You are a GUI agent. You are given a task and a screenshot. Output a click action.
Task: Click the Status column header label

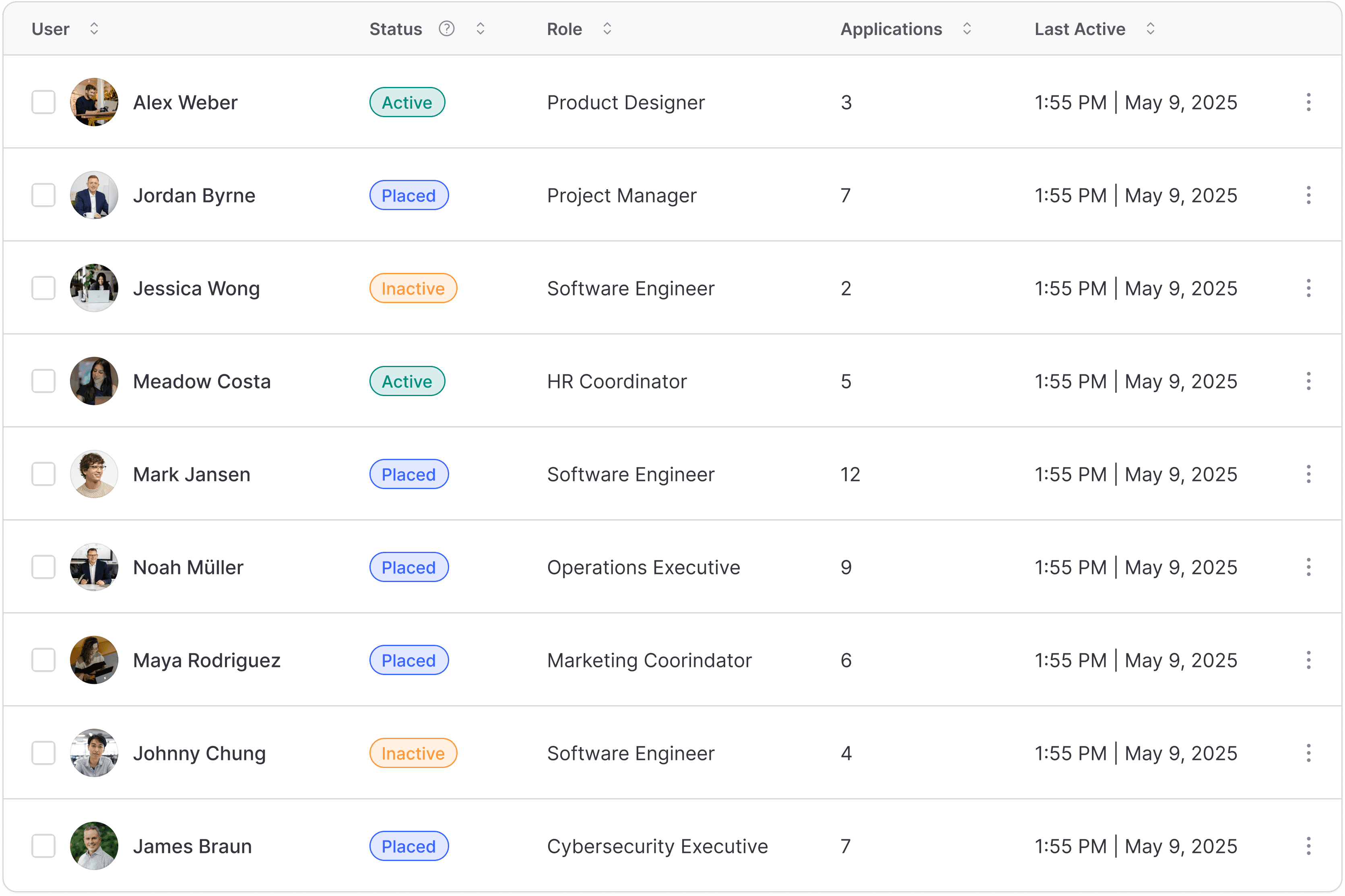point(395,29)
